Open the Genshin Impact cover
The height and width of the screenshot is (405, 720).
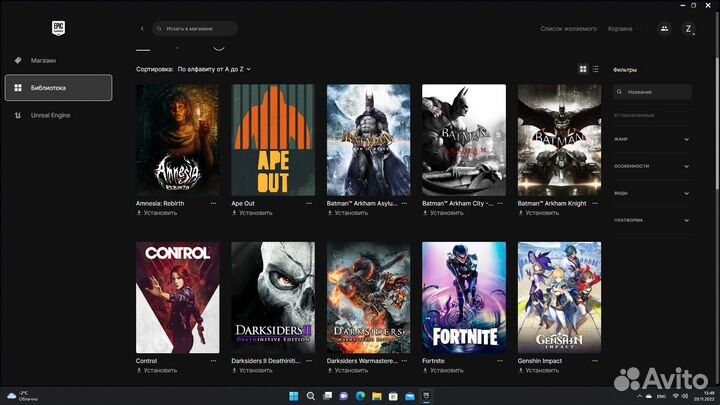pyautogui.click(x=559, y=298)
